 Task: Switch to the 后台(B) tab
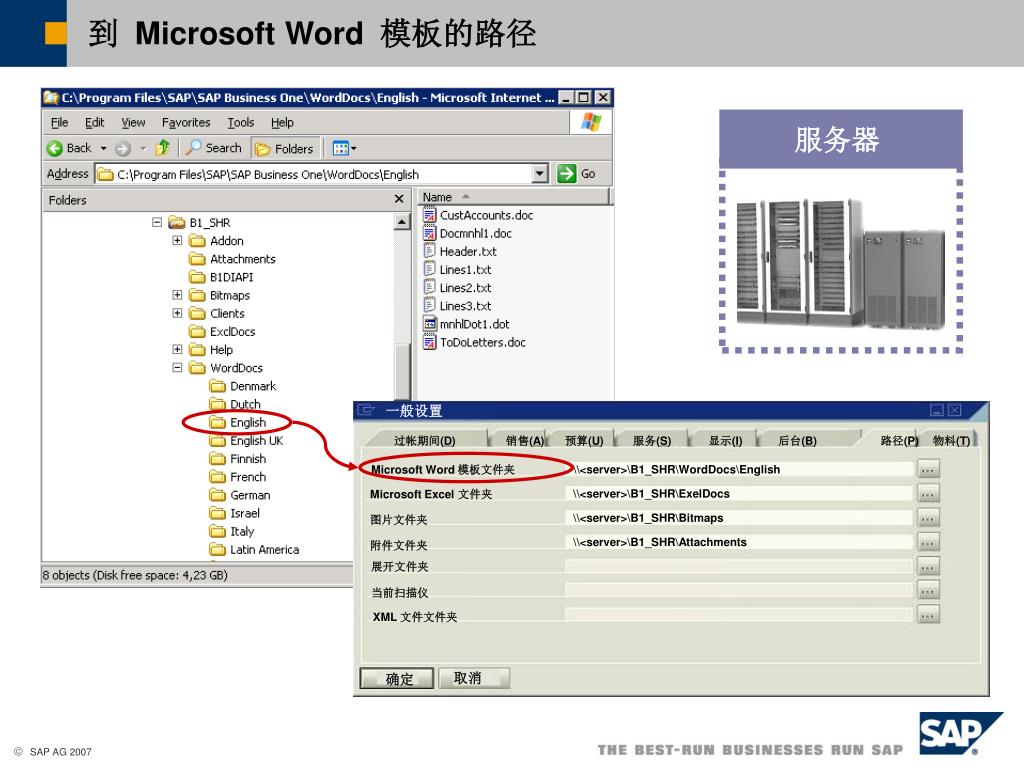(x=797, y=441)
